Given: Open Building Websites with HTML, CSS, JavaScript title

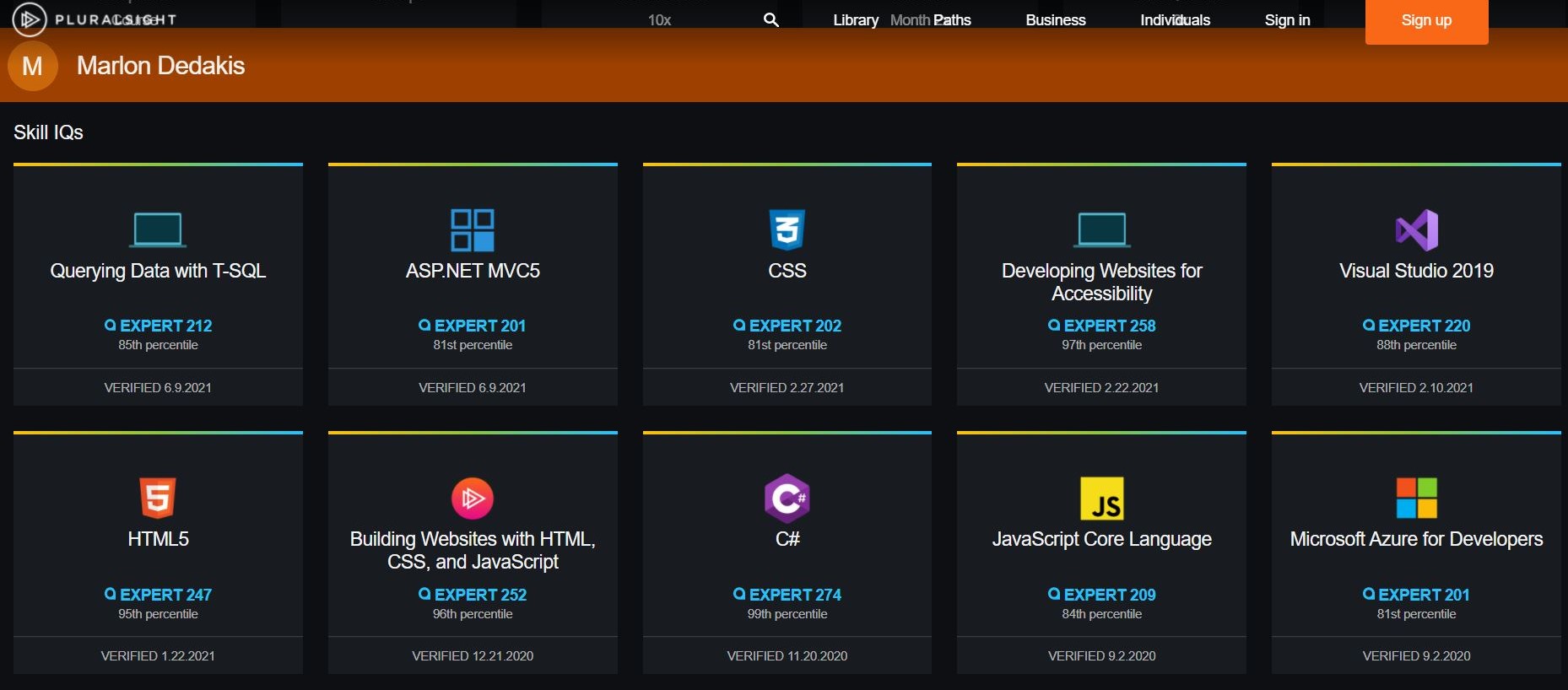Looking at the screenshot, I should (473, 550).
